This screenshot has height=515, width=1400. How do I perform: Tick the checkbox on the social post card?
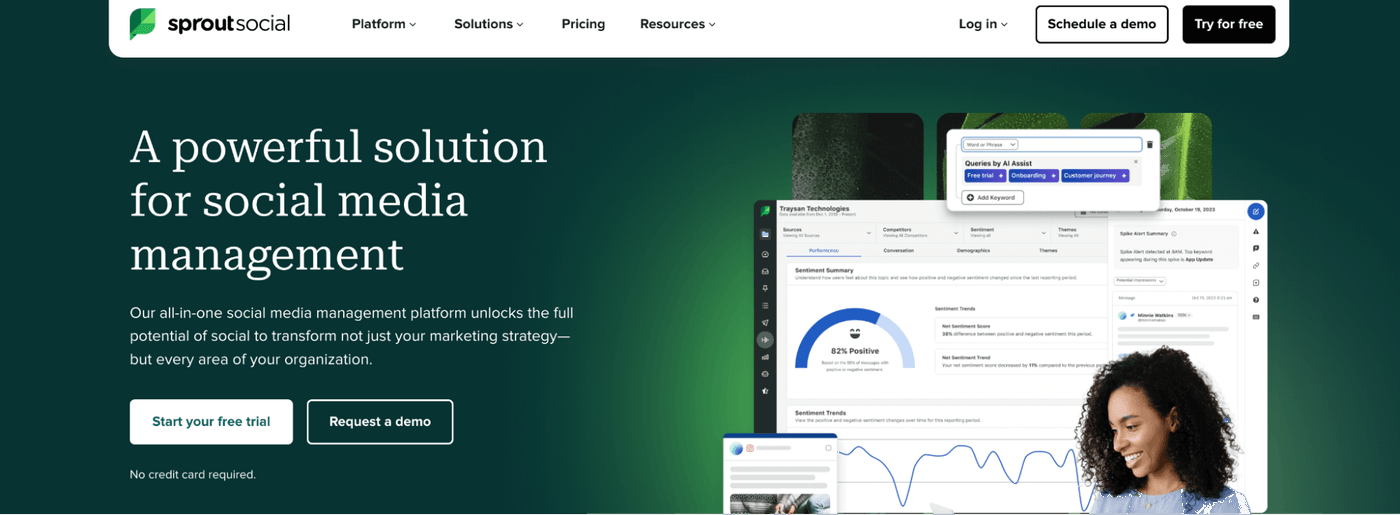828,448
